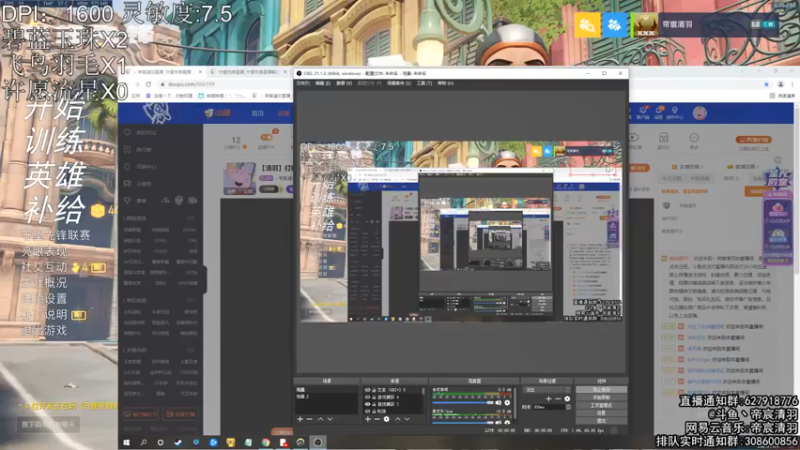Add a transition with the transitions plus icon
Image resolution: width=800 pixels, height=450 pixels.
coord(548,399)
